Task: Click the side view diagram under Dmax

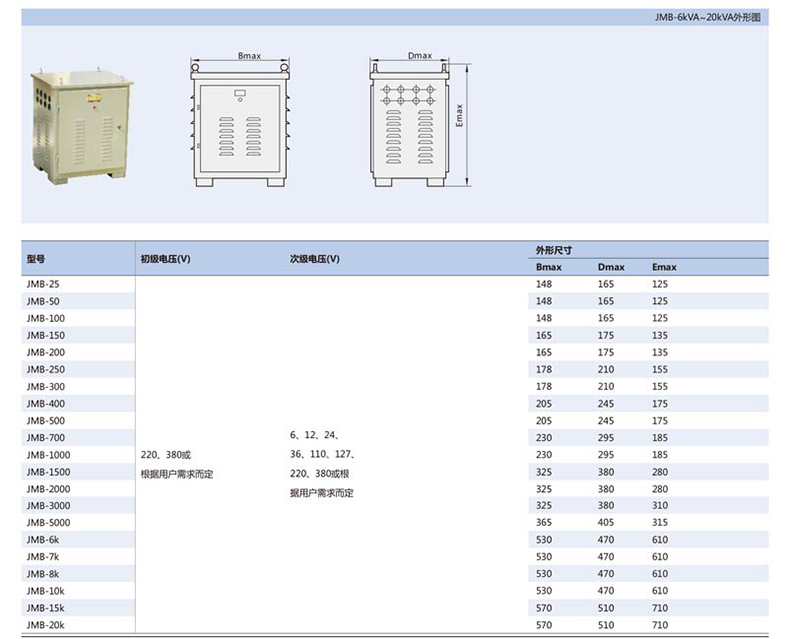Action: 420,125
